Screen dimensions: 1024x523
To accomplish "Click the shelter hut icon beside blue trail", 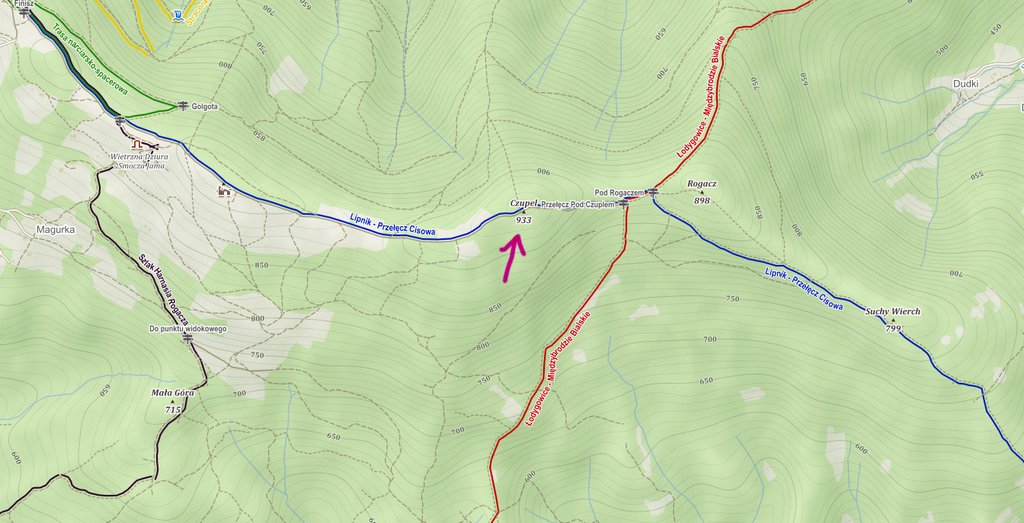I will (225, 191).
